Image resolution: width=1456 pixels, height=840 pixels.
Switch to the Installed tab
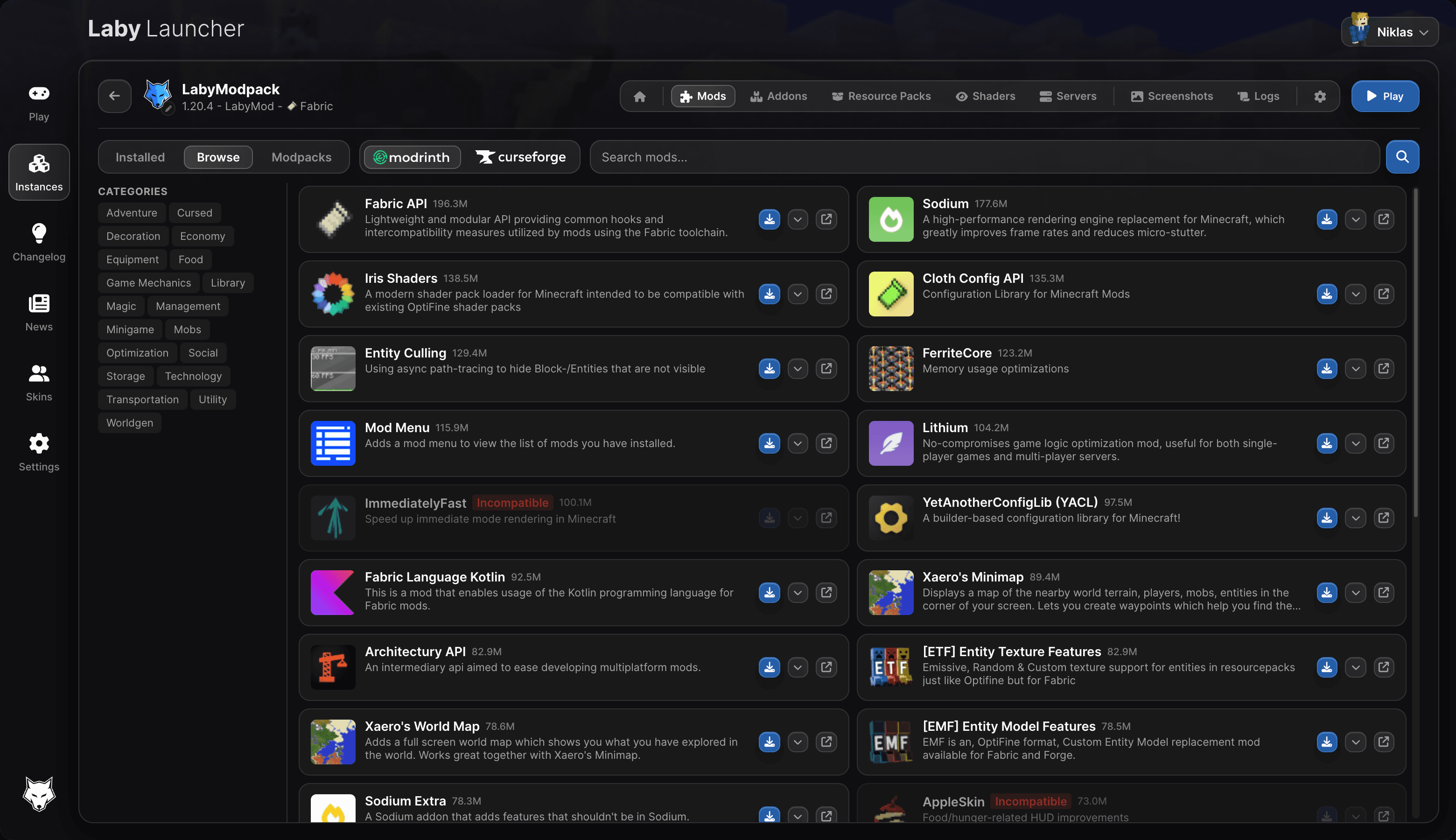[x=140, y=157]
